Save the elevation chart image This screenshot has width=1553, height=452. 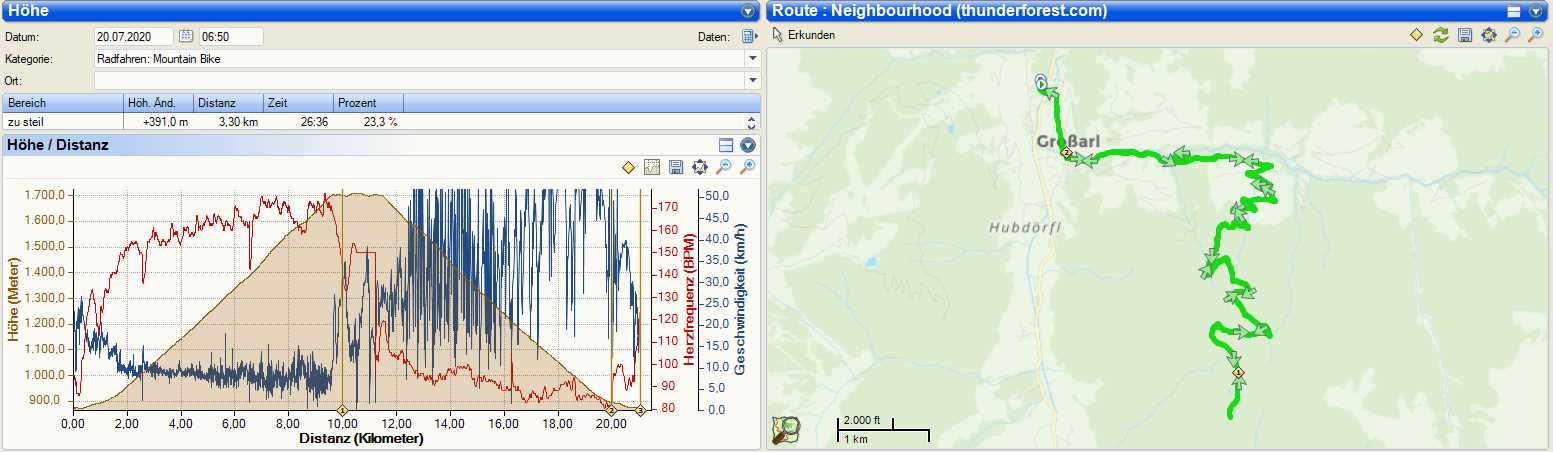676,167
